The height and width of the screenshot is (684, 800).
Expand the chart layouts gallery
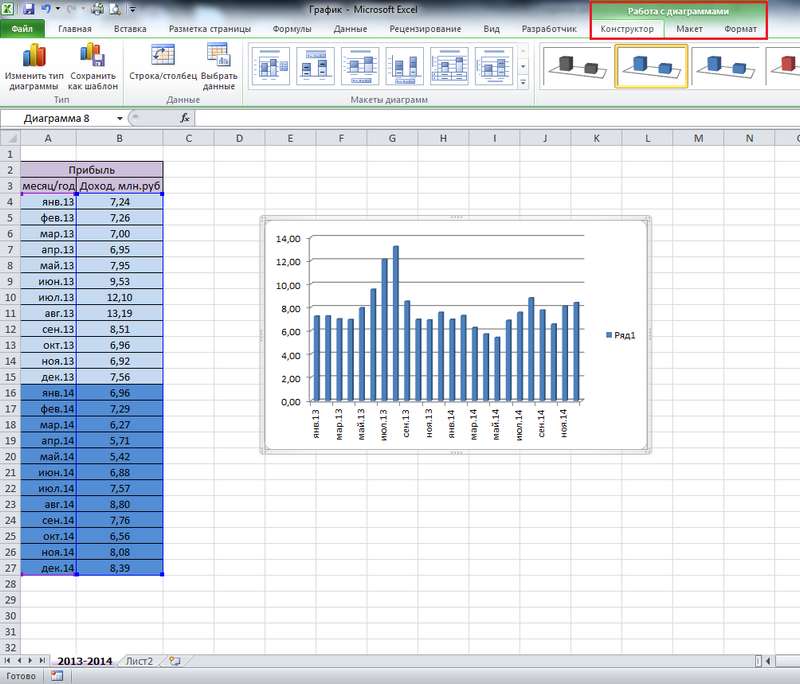point(523,82)
